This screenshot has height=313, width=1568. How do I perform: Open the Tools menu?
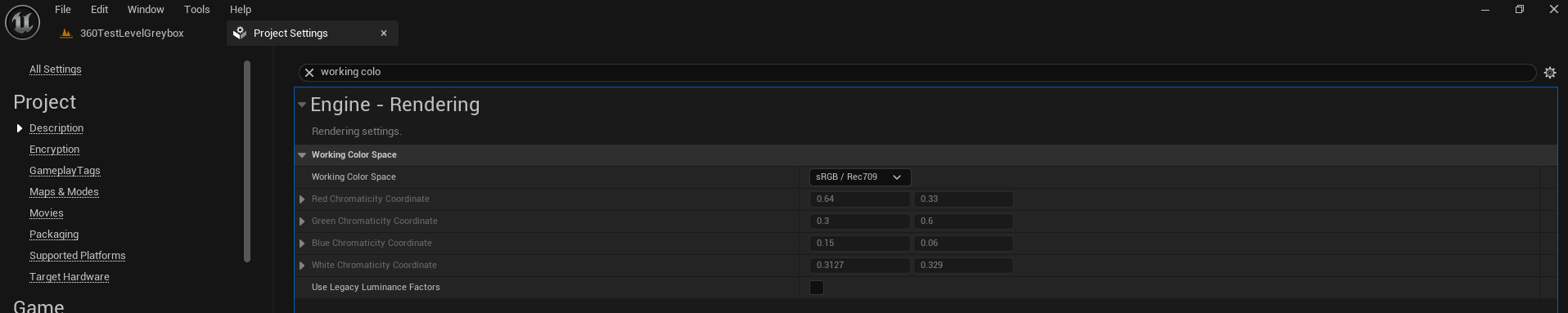click(196, 10)
